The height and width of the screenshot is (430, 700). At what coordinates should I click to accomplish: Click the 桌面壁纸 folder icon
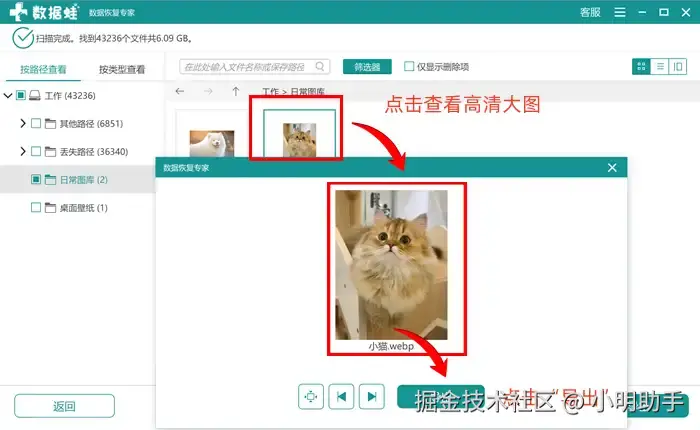pyautogui.click(x=50, y=208)
